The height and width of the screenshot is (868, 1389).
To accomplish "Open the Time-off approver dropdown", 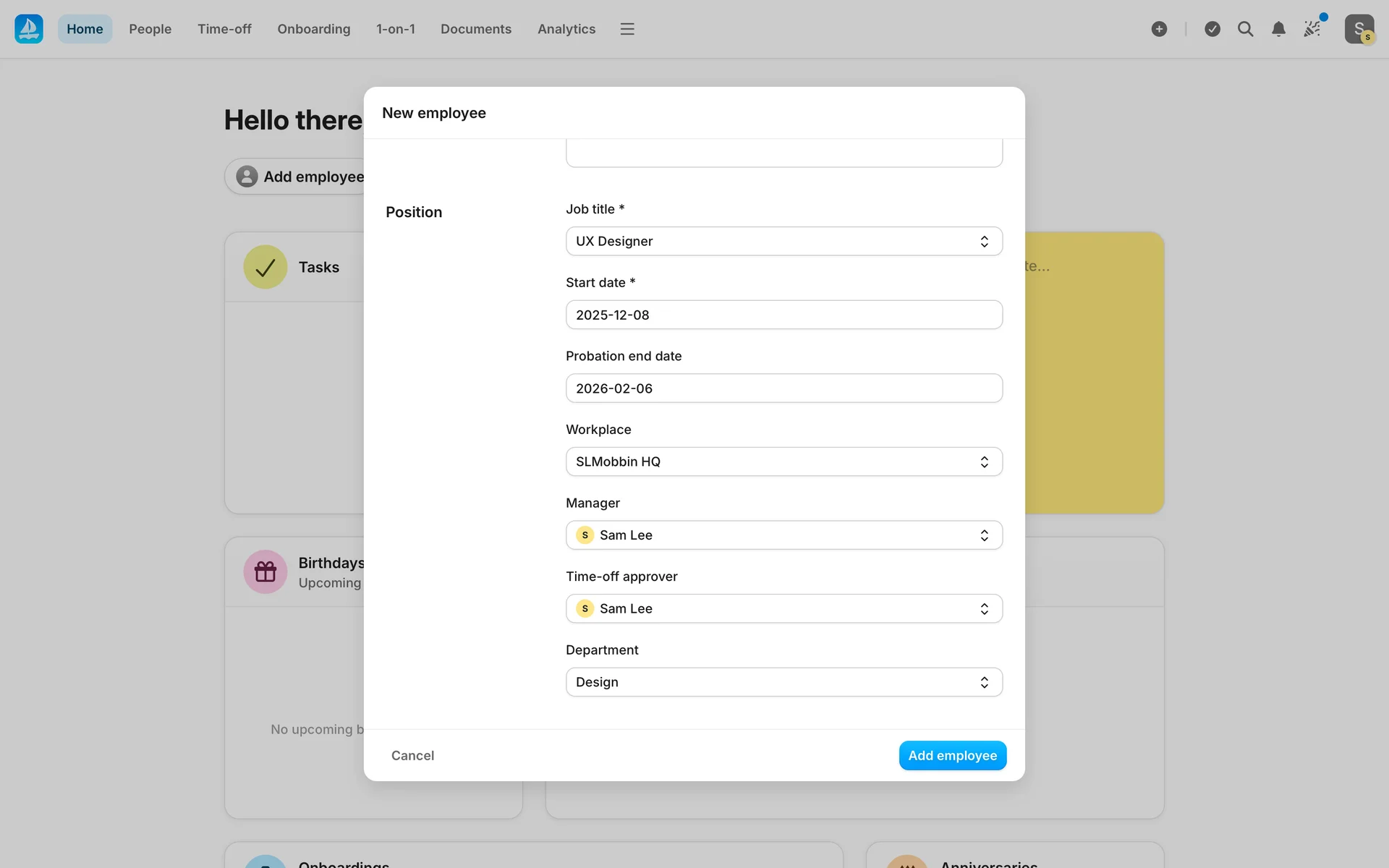I will (783, 608).
